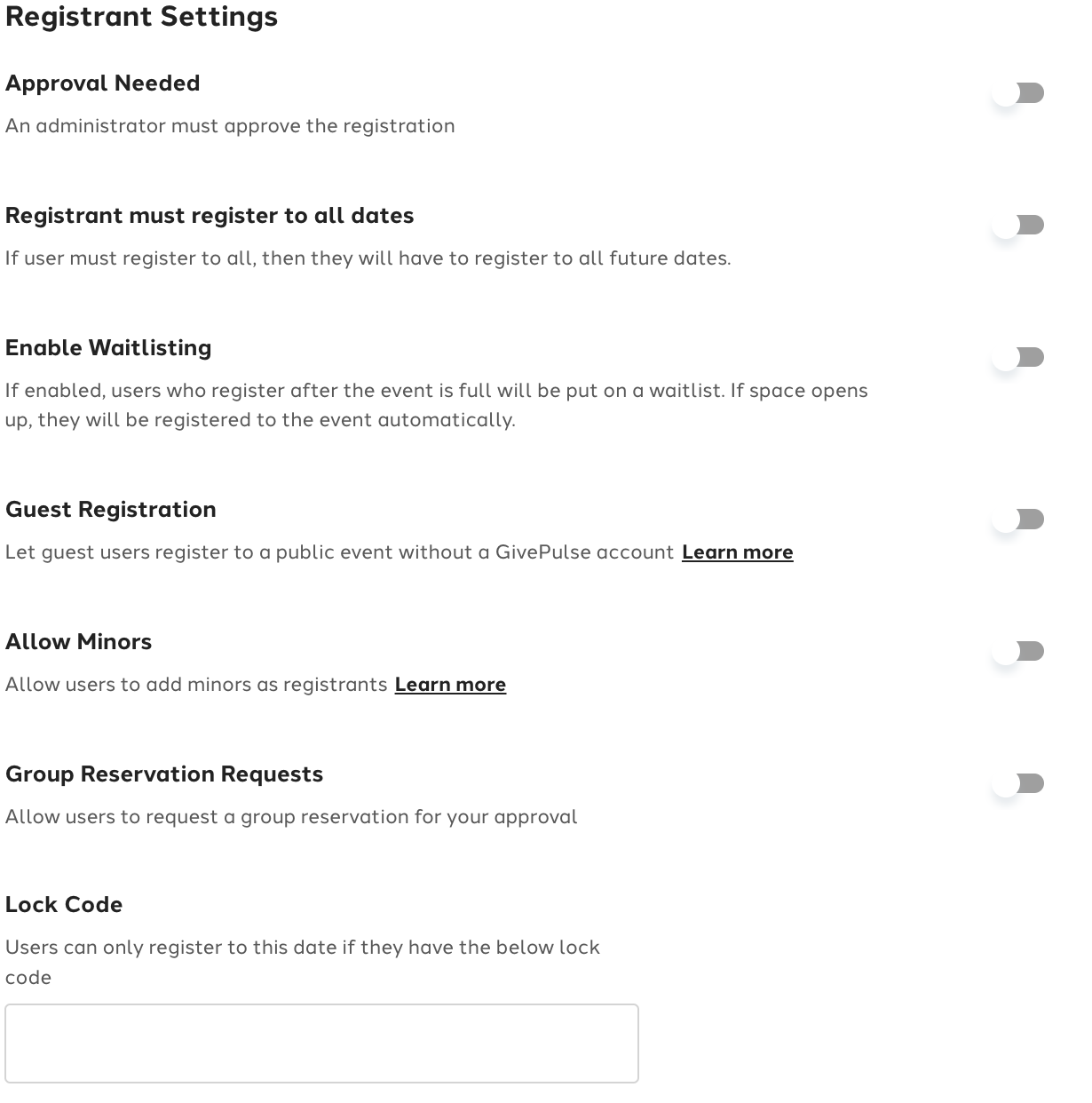1092x1103 pixels.
Task: Focus the Lock Code text field
Action: coord(321,1043)
